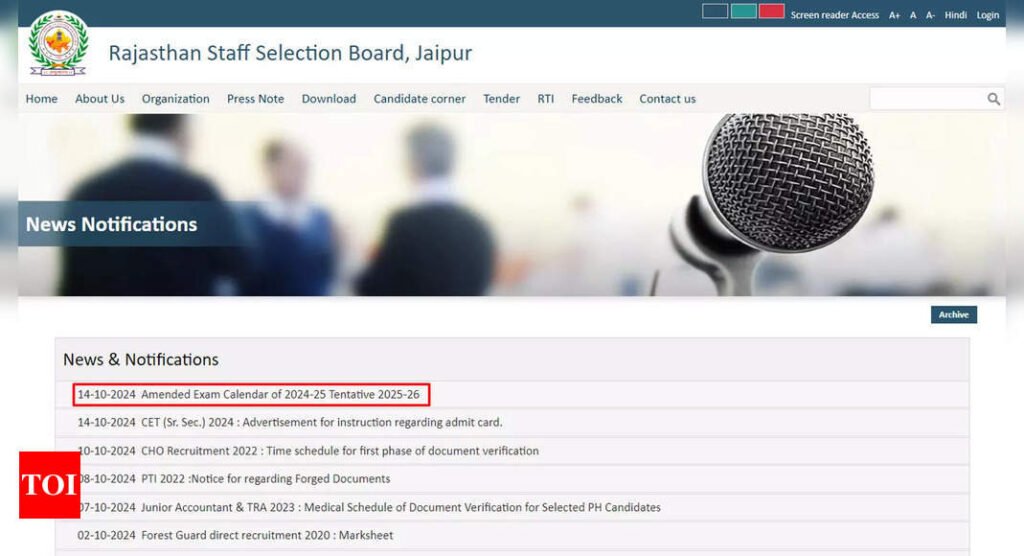Reset font size with the plain A
The image size is (1024, 556).
pyautogui.click(x=913, y=15)
